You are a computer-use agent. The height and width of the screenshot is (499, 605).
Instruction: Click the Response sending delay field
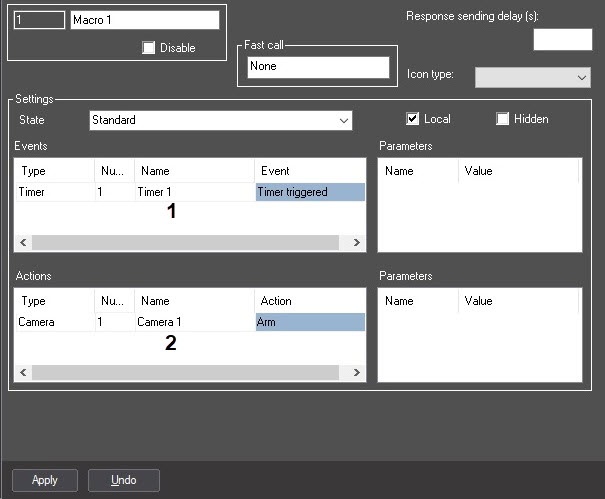563,39
